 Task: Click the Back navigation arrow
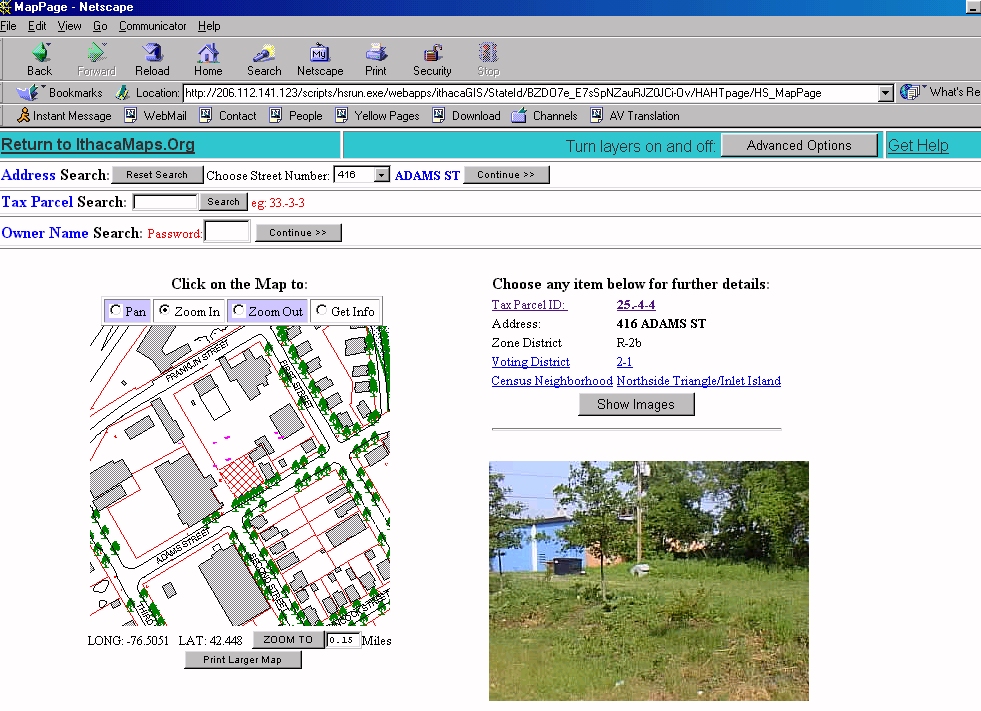[40, 58]
